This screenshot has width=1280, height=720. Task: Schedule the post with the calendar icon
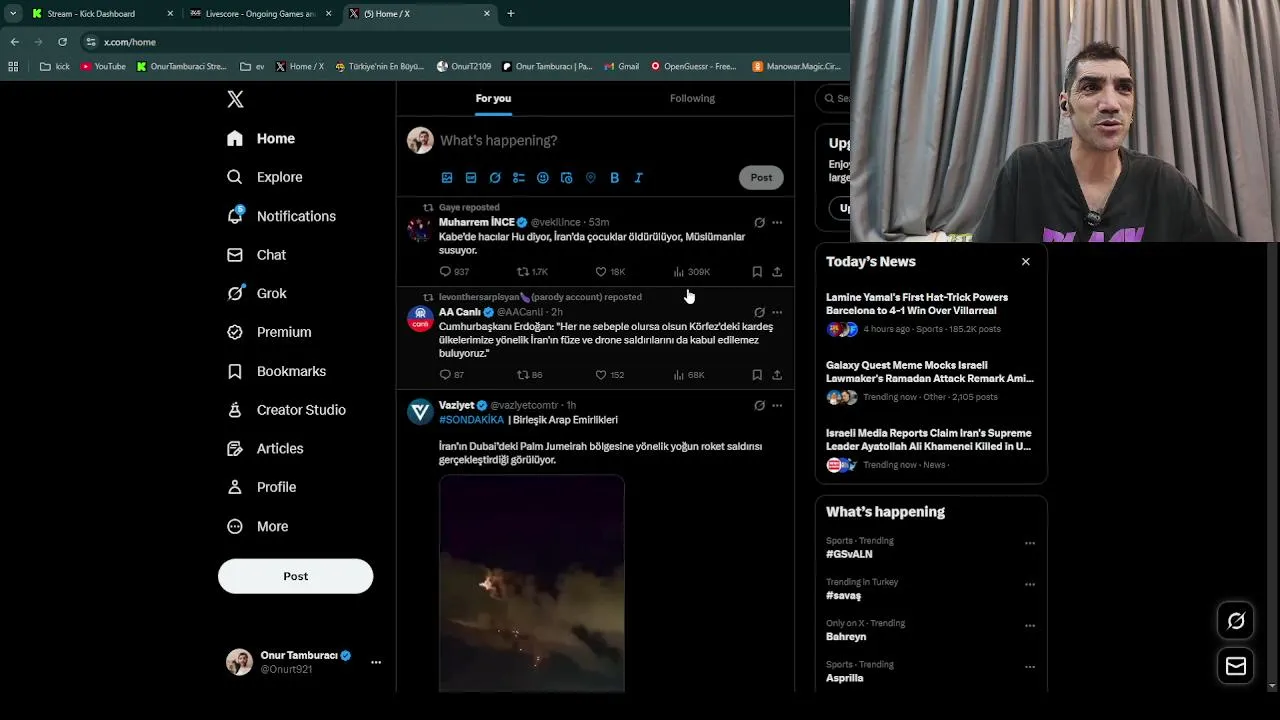[x=567, y=178]
